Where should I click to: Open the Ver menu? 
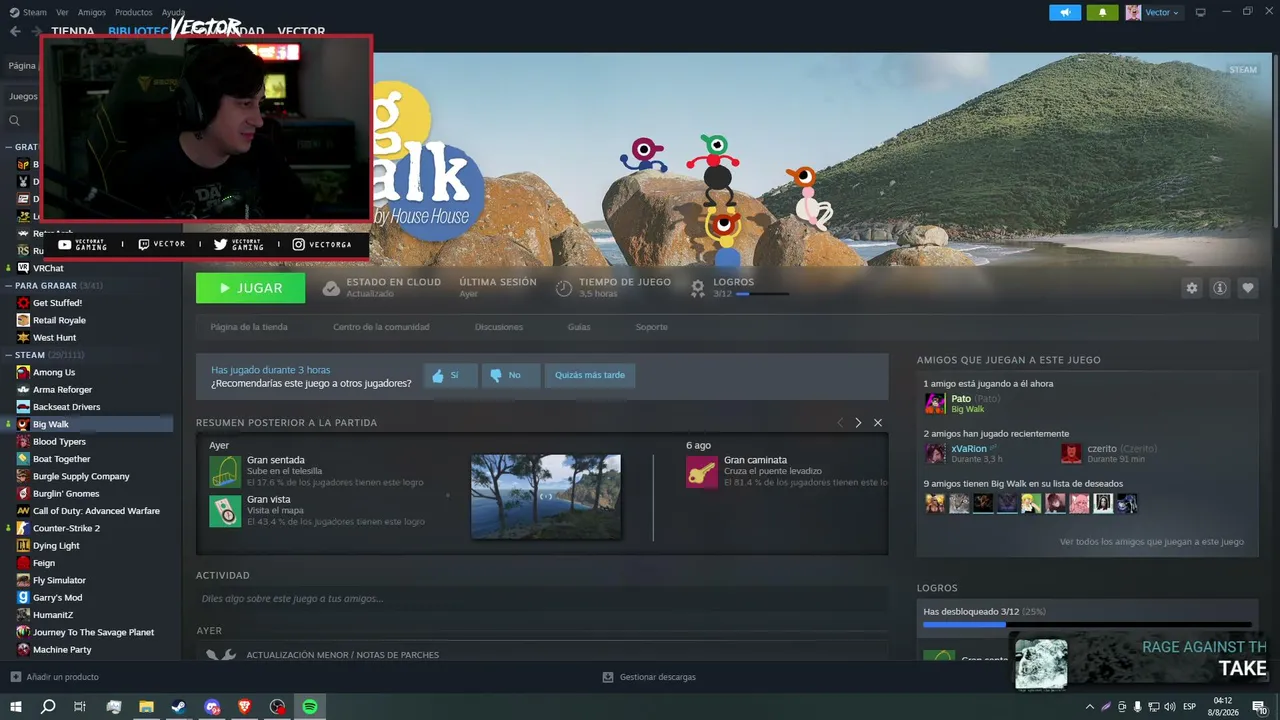pyautogui.click(x=62, y=12)
